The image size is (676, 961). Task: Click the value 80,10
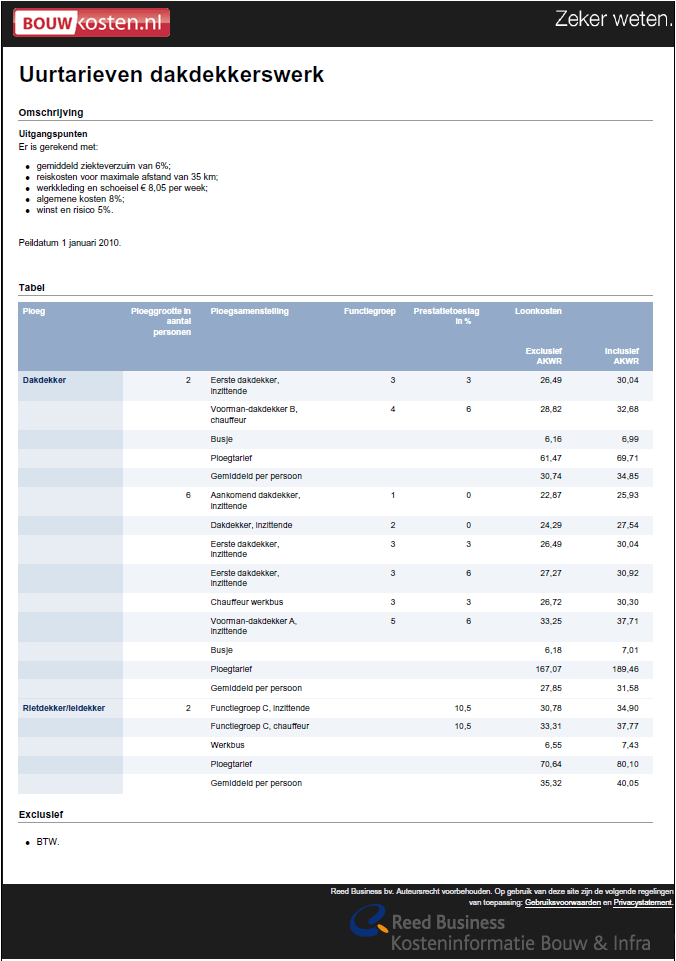[x=628, y=764]
